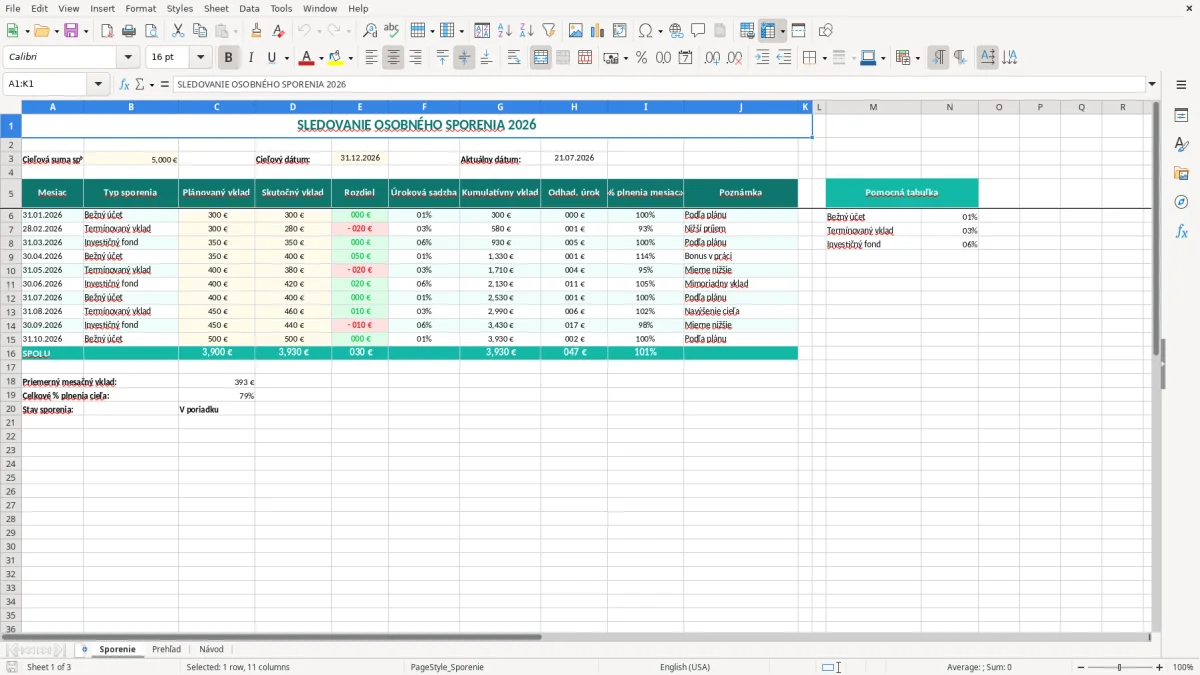Insert a chart from the toolbar

point(598,31)
